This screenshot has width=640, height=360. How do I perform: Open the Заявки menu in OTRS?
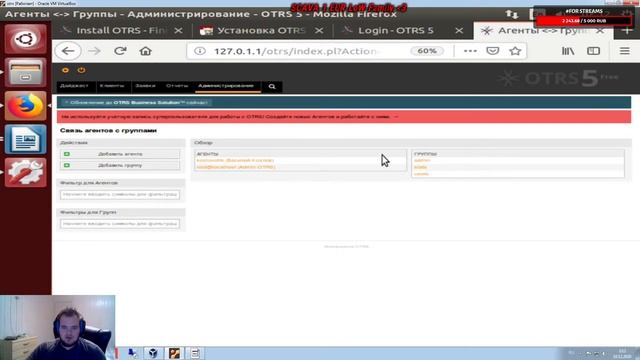pyautogui.click(x=145, y=86)
